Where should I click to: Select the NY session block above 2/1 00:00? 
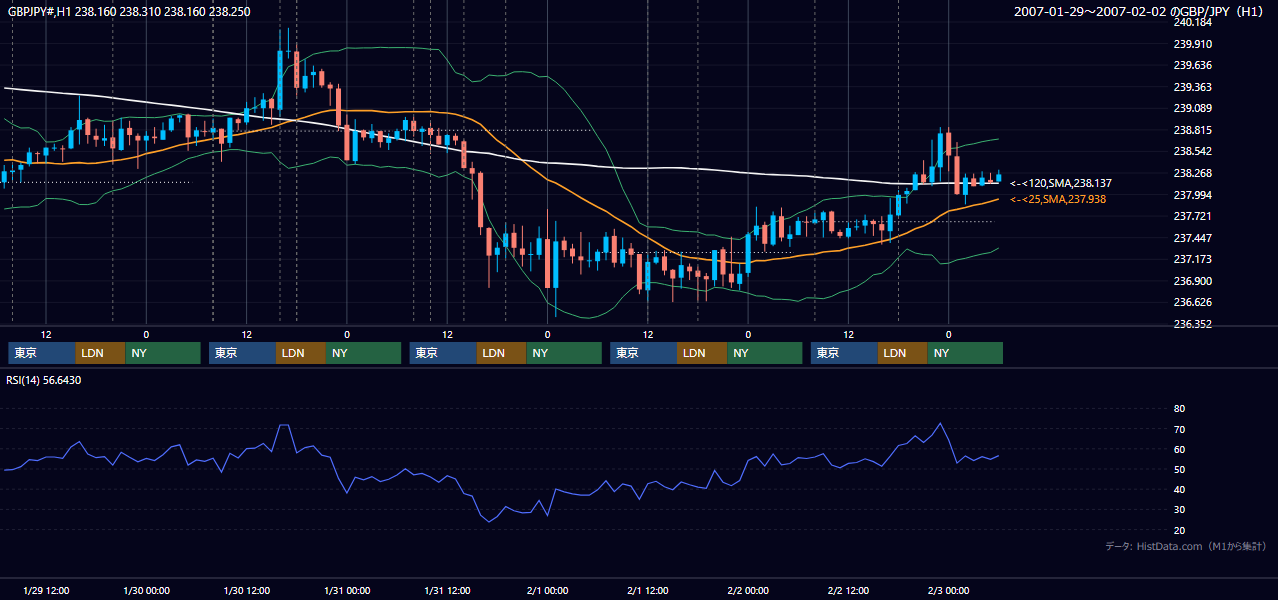pos(564,353)
